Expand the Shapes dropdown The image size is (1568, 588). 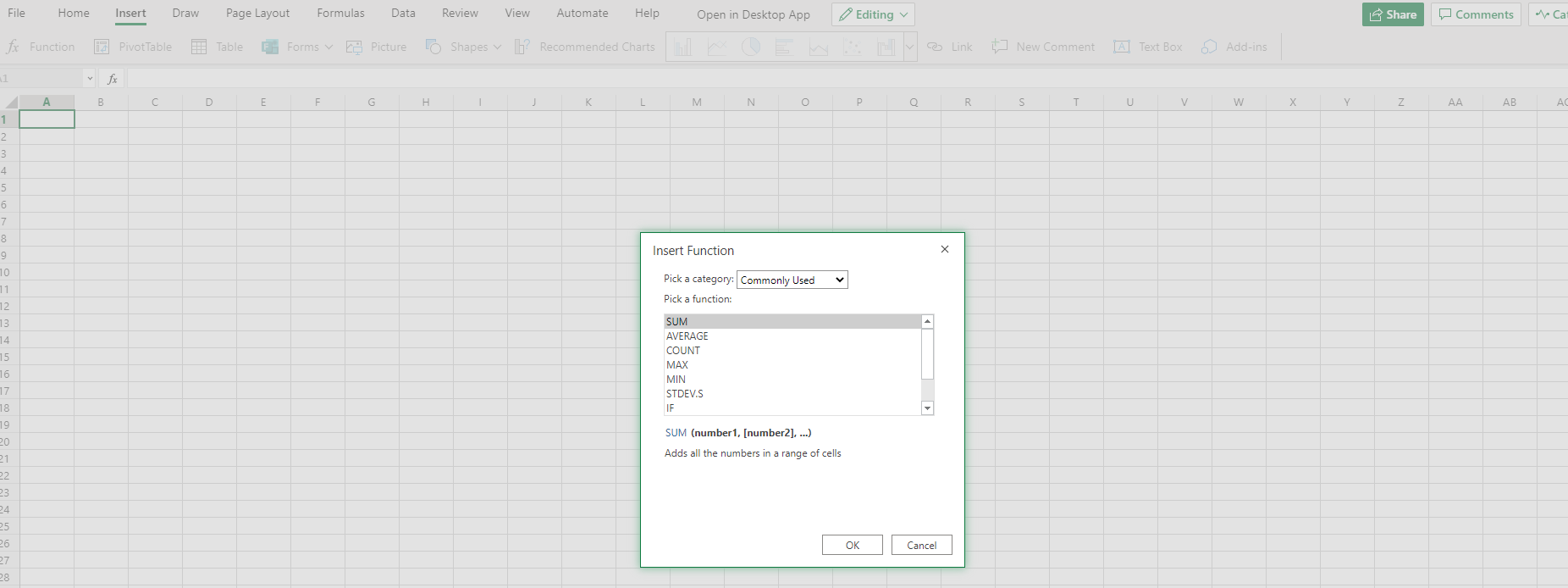(497, 47)
